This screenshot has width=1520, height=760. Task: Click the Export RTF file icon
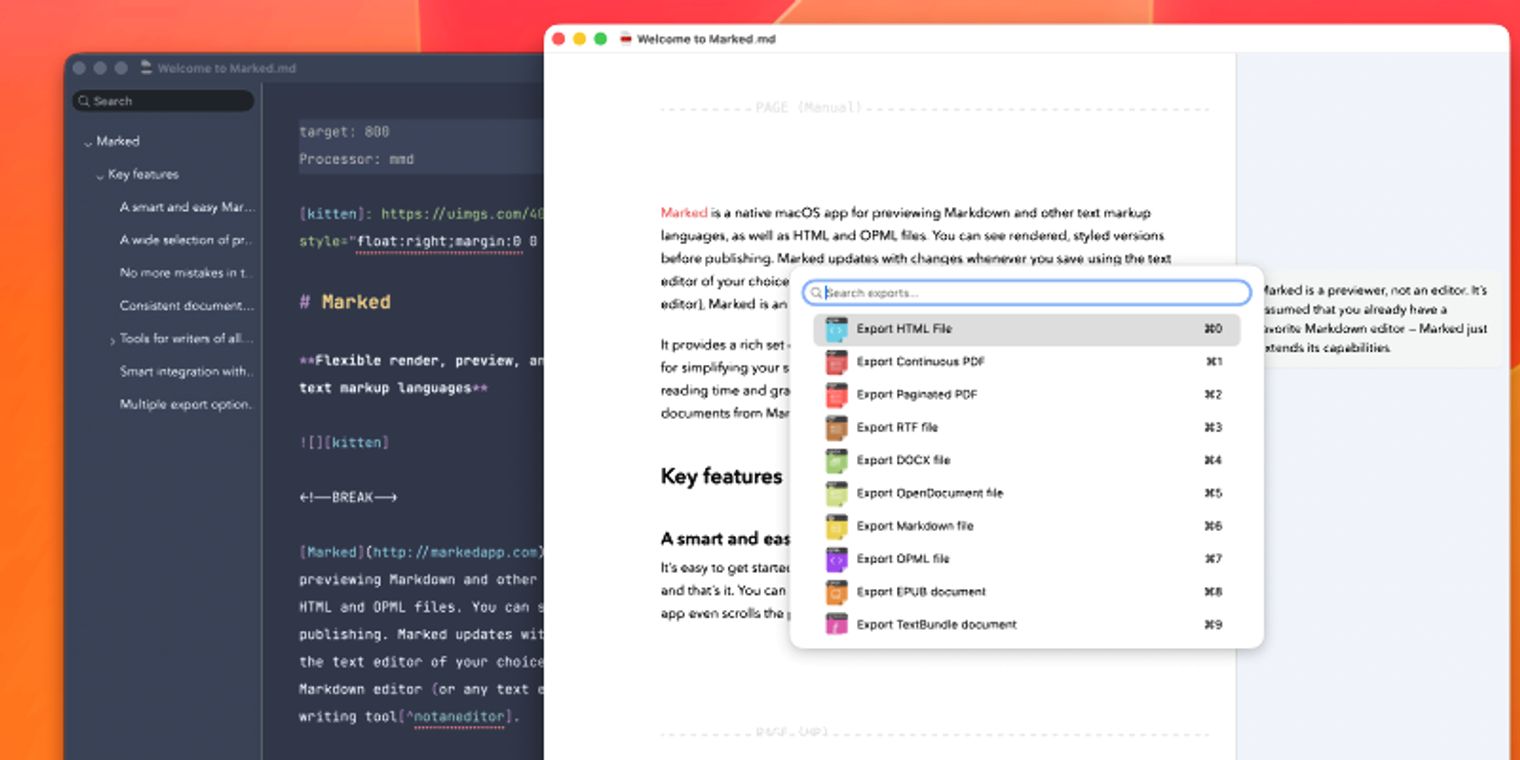836,428
